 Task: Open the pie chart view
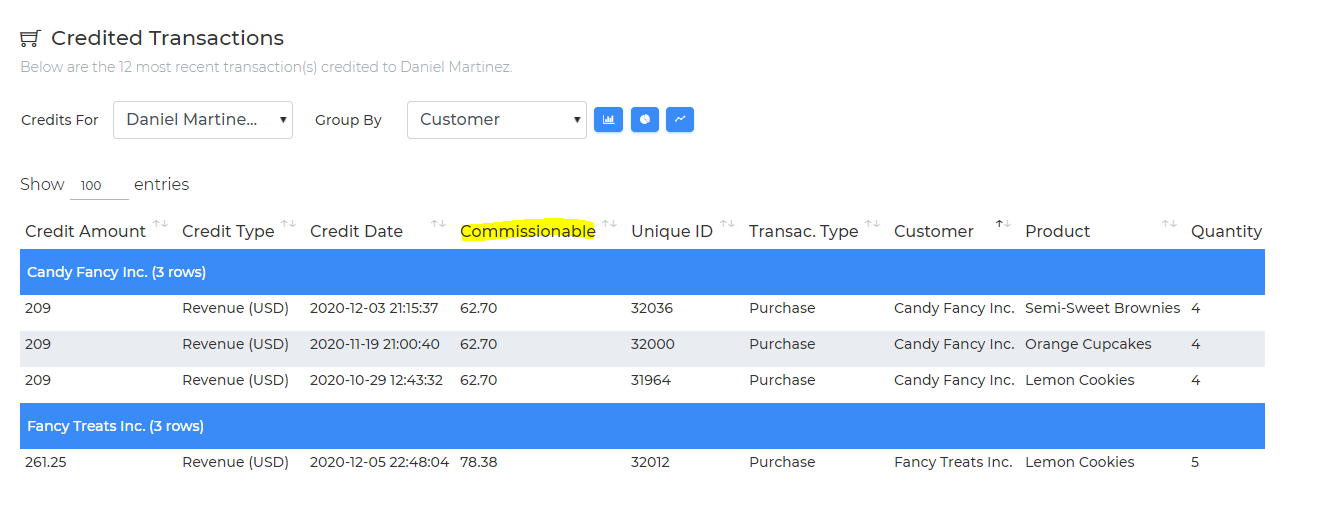tap(645, 119)
